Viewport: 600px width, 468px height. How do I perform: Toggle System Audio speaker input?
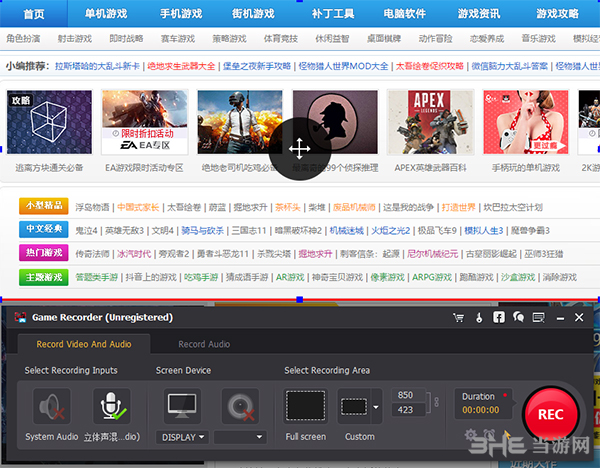click(x=52, y=406)
